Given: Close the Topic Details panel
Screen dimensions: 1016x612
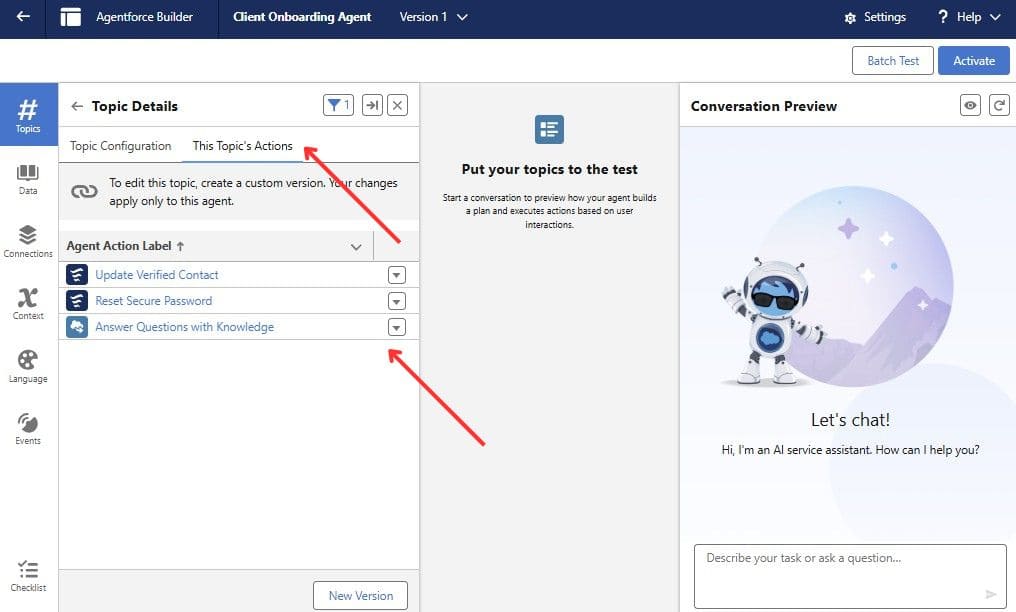Looking at the screenshot, I should 397,105.
